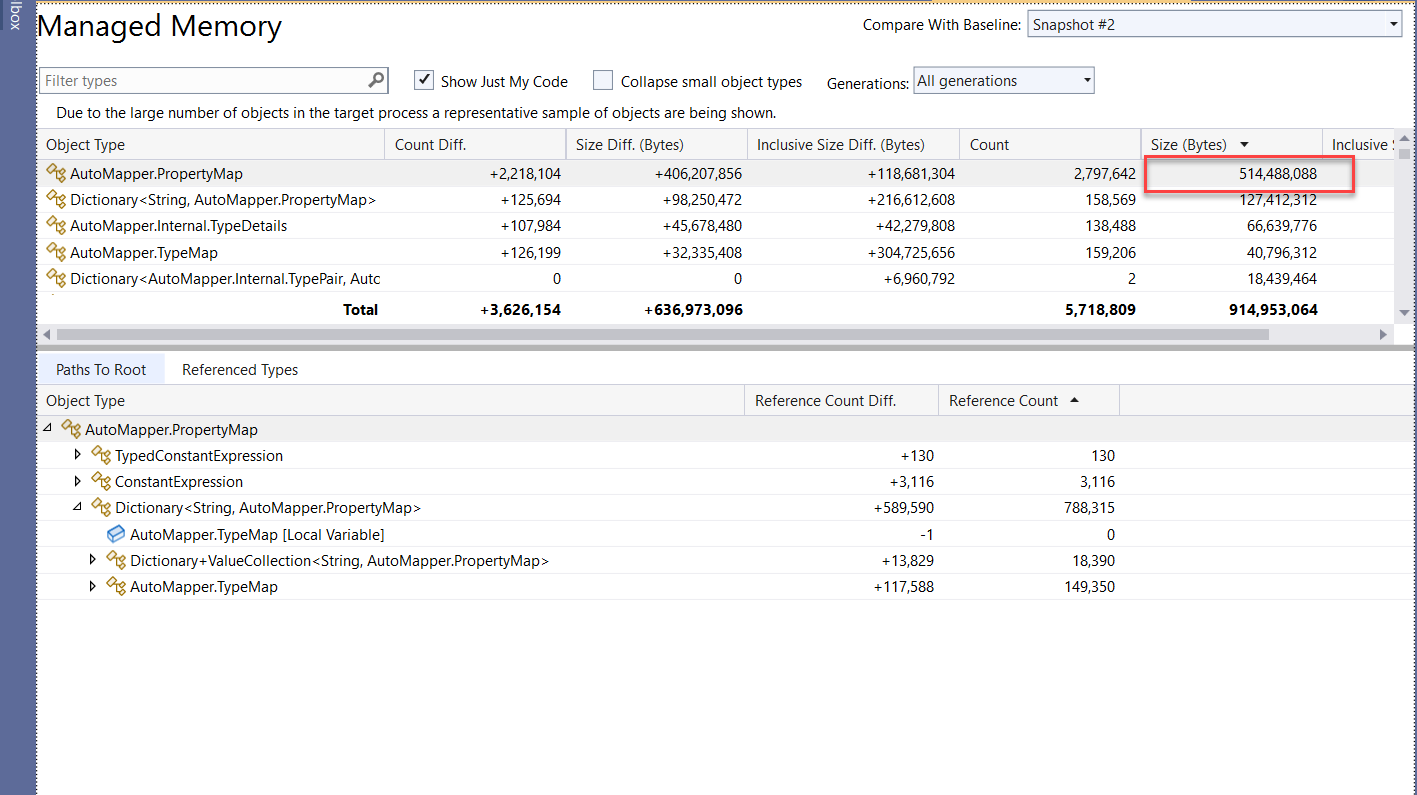1417x795 pixels.
Task: Toggle the Show Just My Code checkbox
Action: click(x=424, y=80)
